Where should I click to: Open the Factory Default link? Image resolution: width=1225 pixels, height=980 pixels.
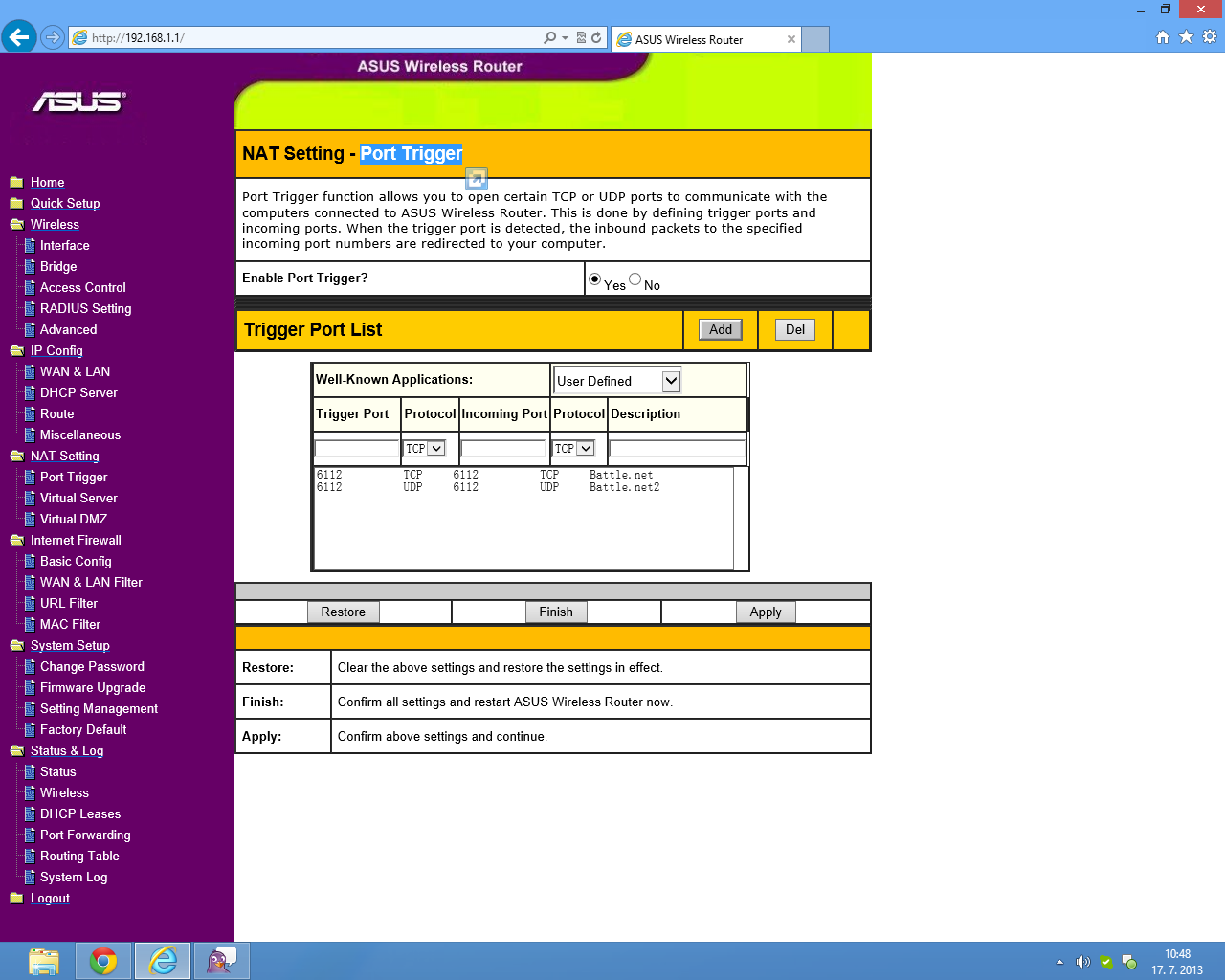point(83,729)
